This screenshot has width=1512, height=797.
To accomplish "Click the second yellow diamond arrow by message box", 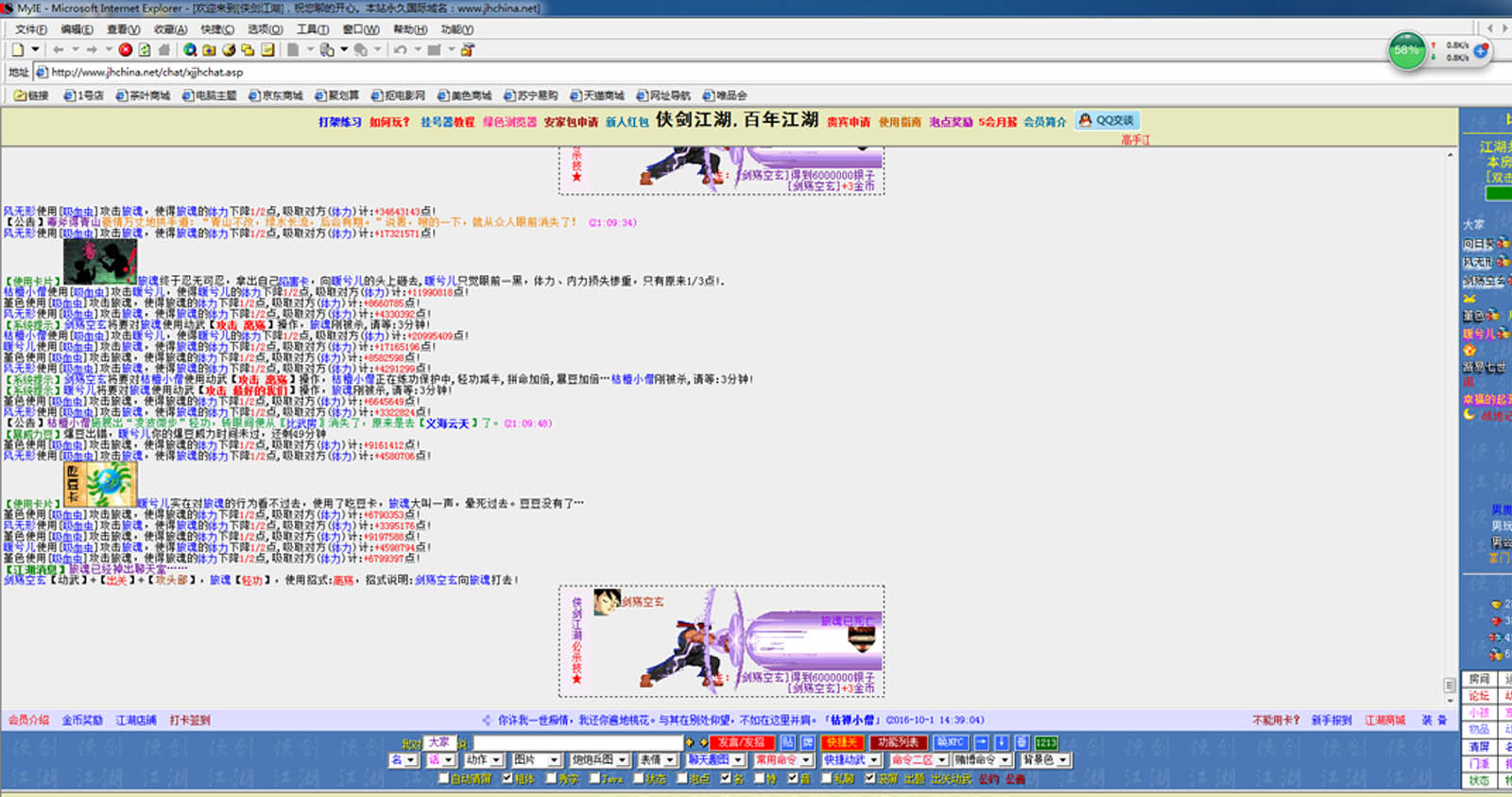I will pyautogui.click(x=703, y=742).
